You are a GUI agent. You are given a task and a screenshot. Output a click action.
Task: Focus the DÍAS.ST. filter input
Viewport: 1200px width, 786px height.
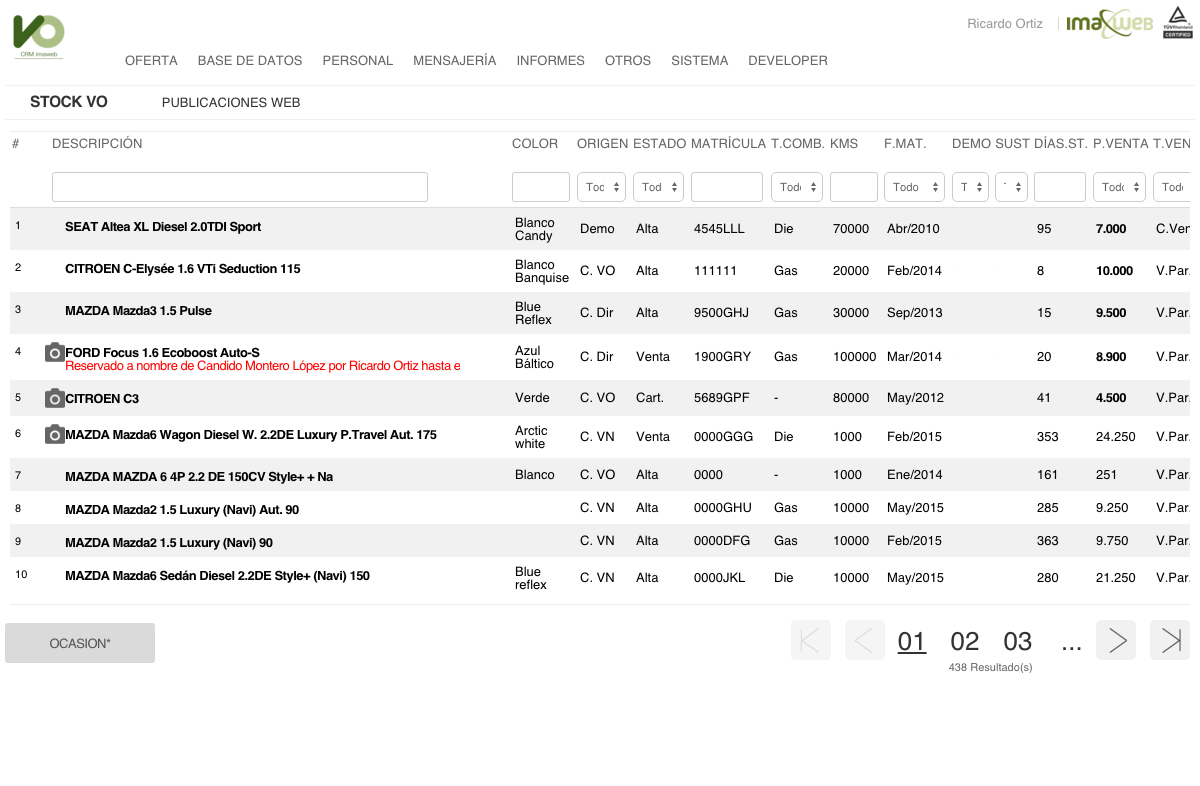pos(1060,187)
